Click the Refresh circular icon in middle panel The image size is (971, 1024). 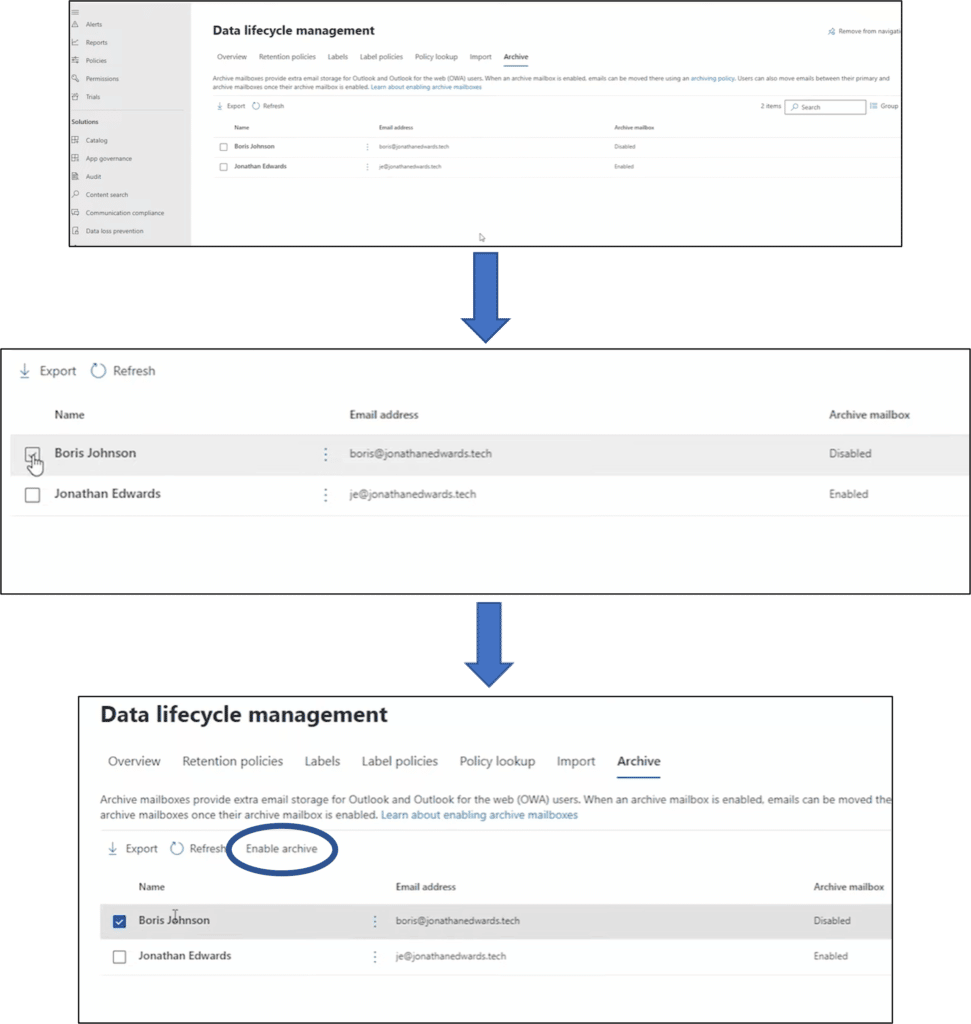coord(98,371)
